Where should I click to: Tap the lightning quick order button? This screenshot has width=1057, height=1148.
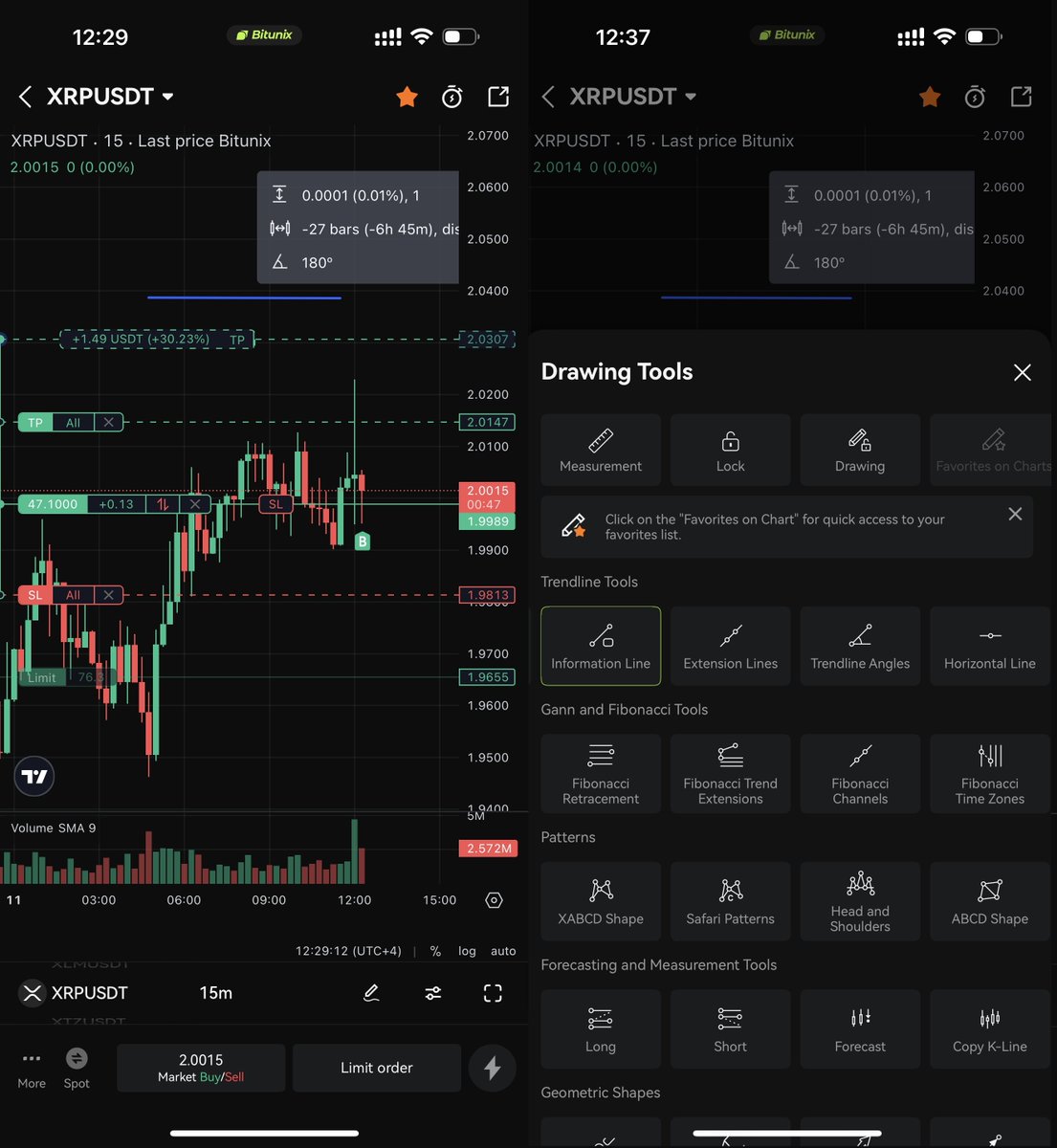493,1068
